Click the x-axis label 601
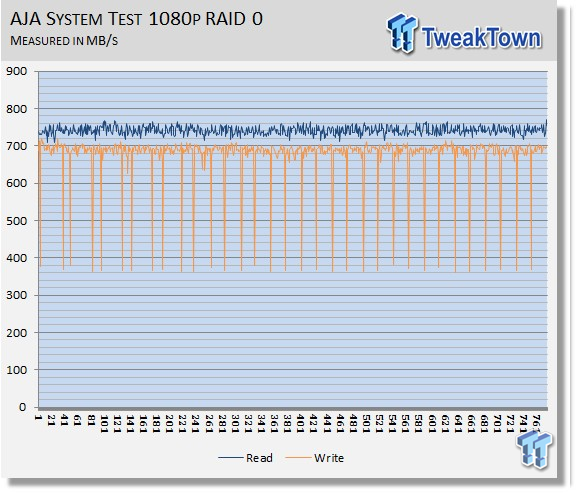 (x=432, y=424)
